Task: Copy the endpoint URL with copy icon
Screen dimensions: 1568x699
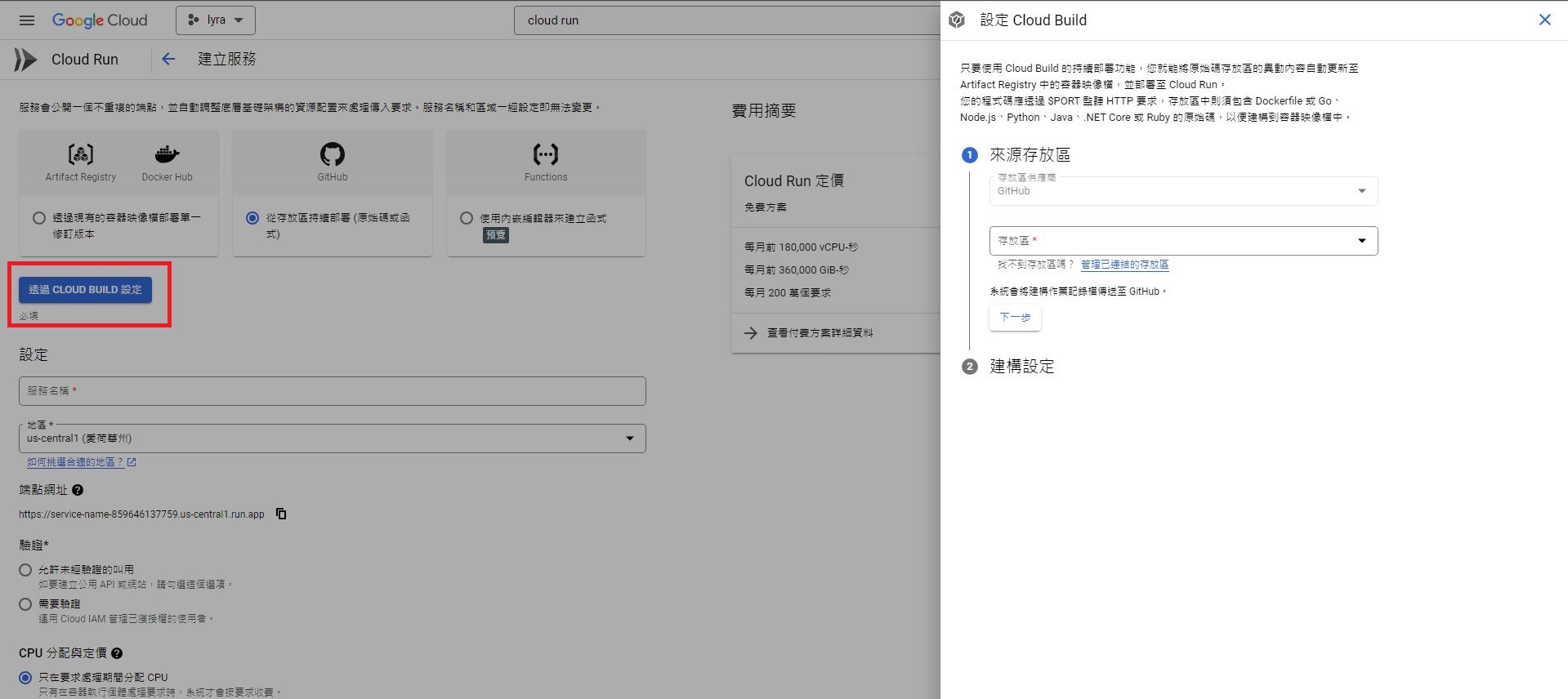Action: (x=281, y=514)
